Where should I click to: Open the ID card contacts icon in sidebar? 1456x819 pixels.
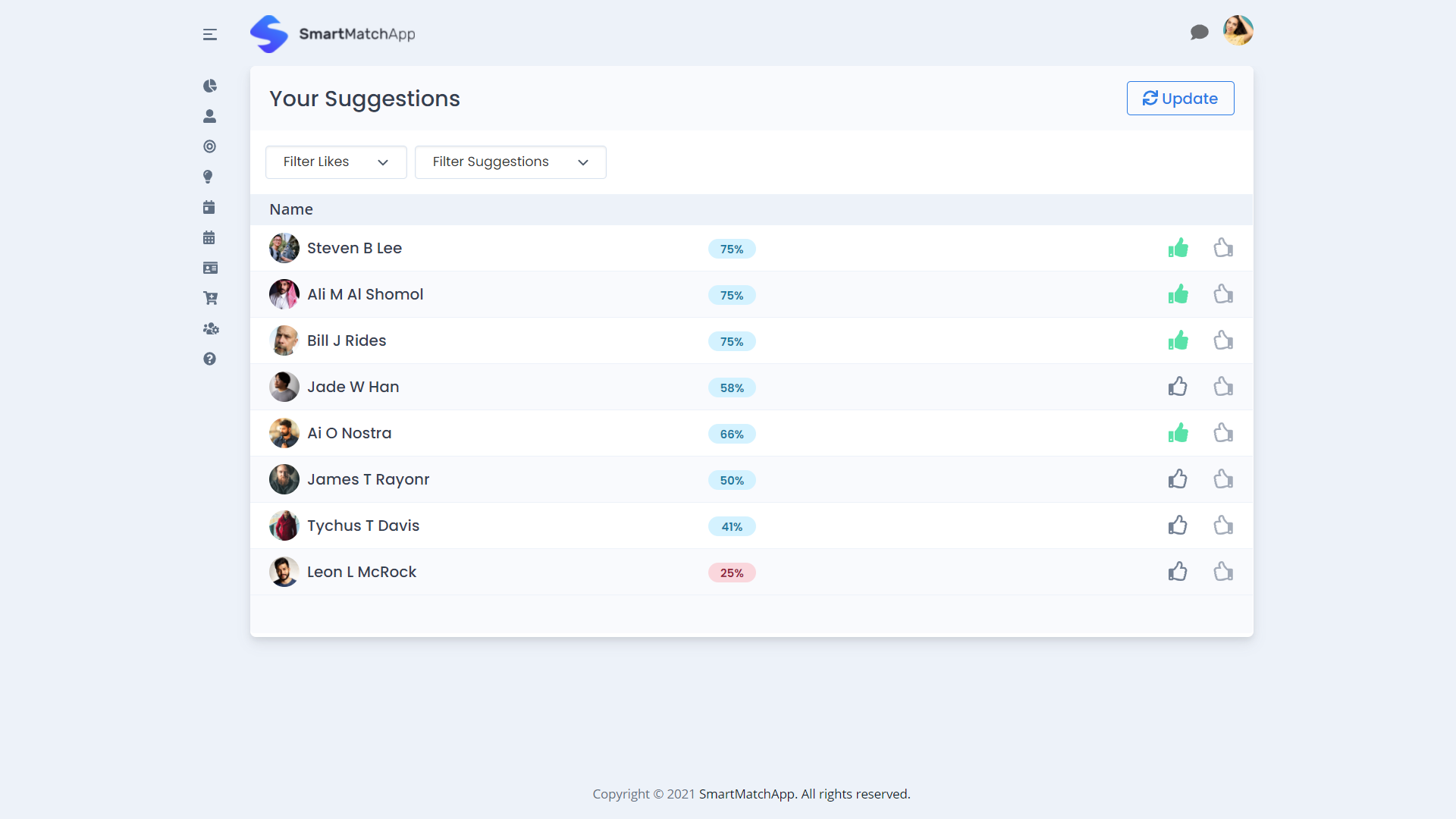[x=210, y=267]
